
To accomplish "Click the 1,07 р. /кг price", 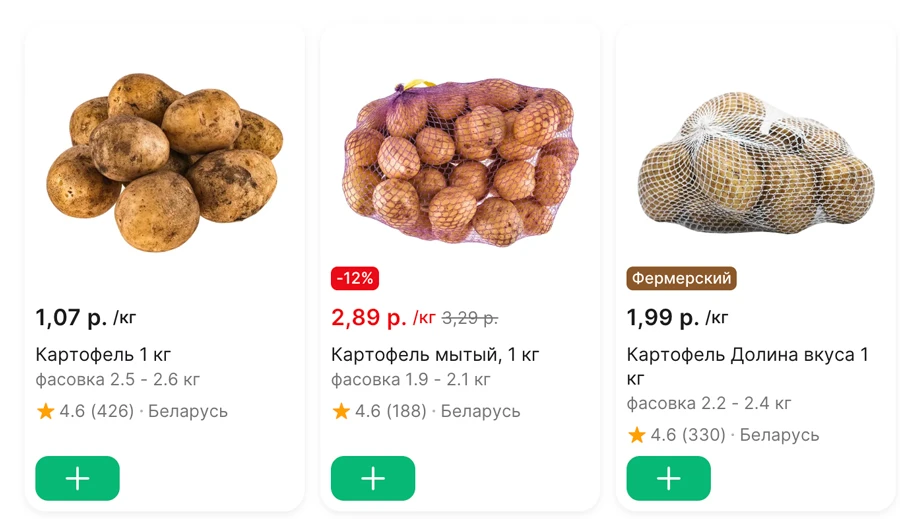I will [x=86, y=317].
